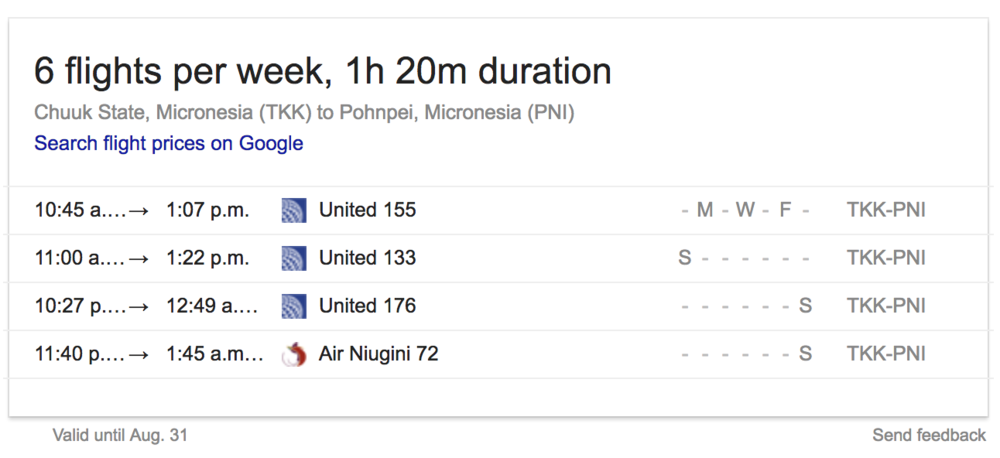Click the Air Niugini airline logo
1000x458 pixels.
293,354
